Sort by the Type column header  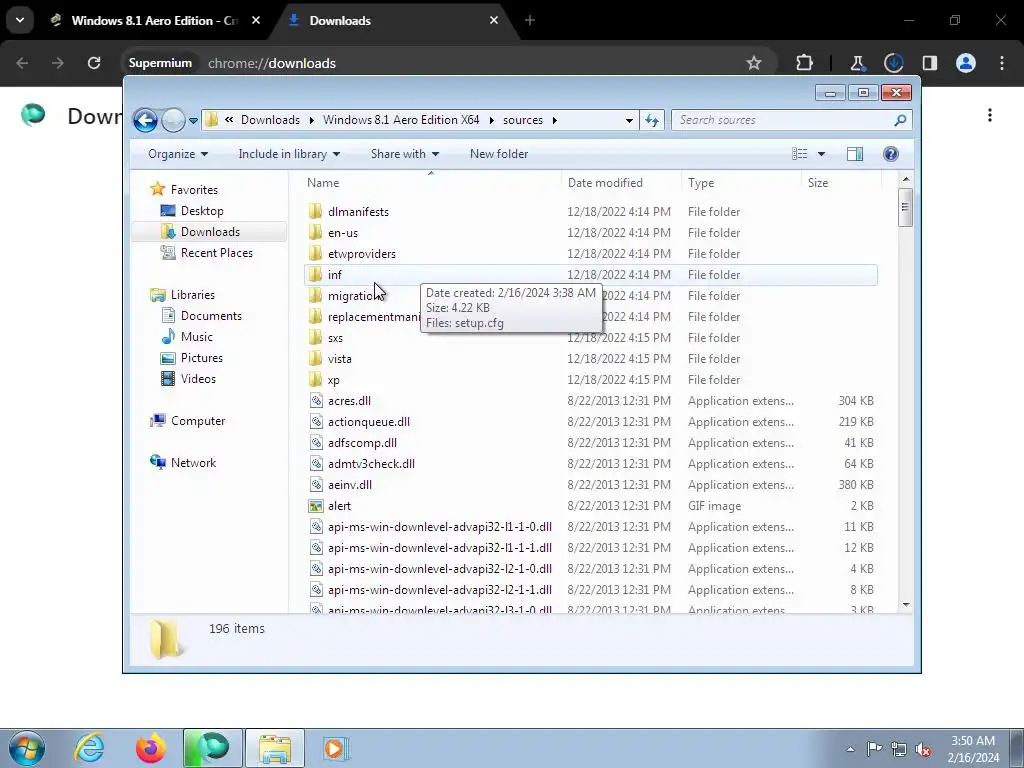tap(741, 183)
